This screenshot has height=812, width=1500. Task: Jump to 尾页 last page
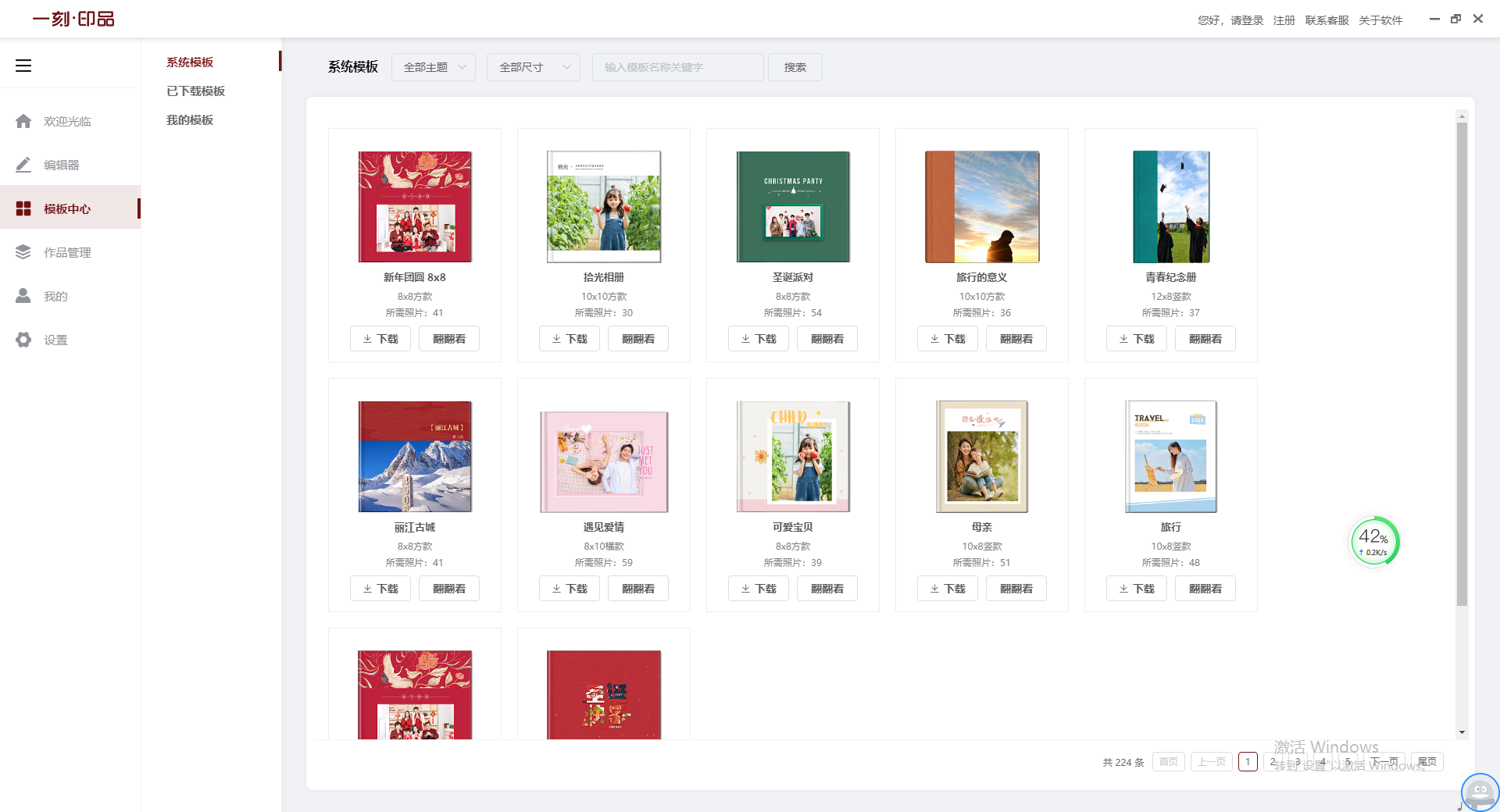click(1427, 762)
